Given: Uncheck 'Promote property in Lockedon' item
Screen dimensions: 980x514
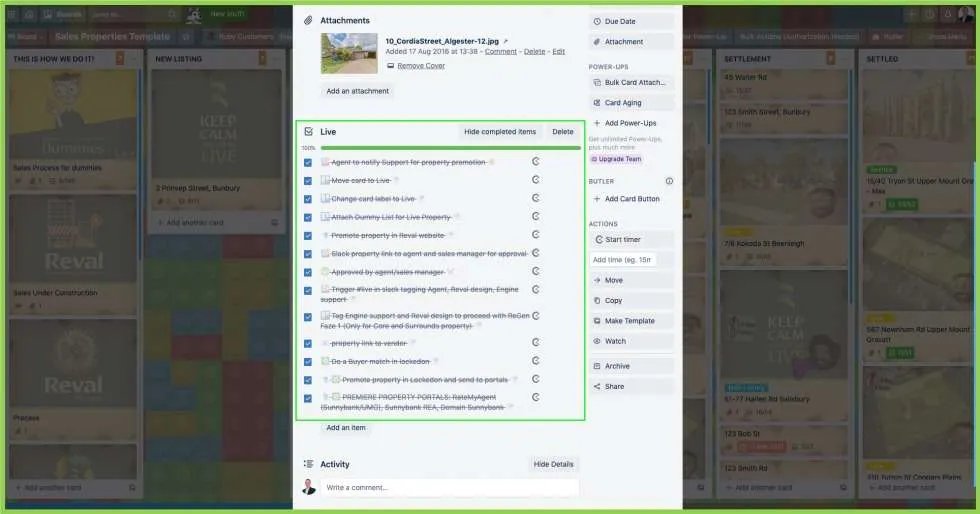Looking at the screenshot, I should [x=308, y=380].
